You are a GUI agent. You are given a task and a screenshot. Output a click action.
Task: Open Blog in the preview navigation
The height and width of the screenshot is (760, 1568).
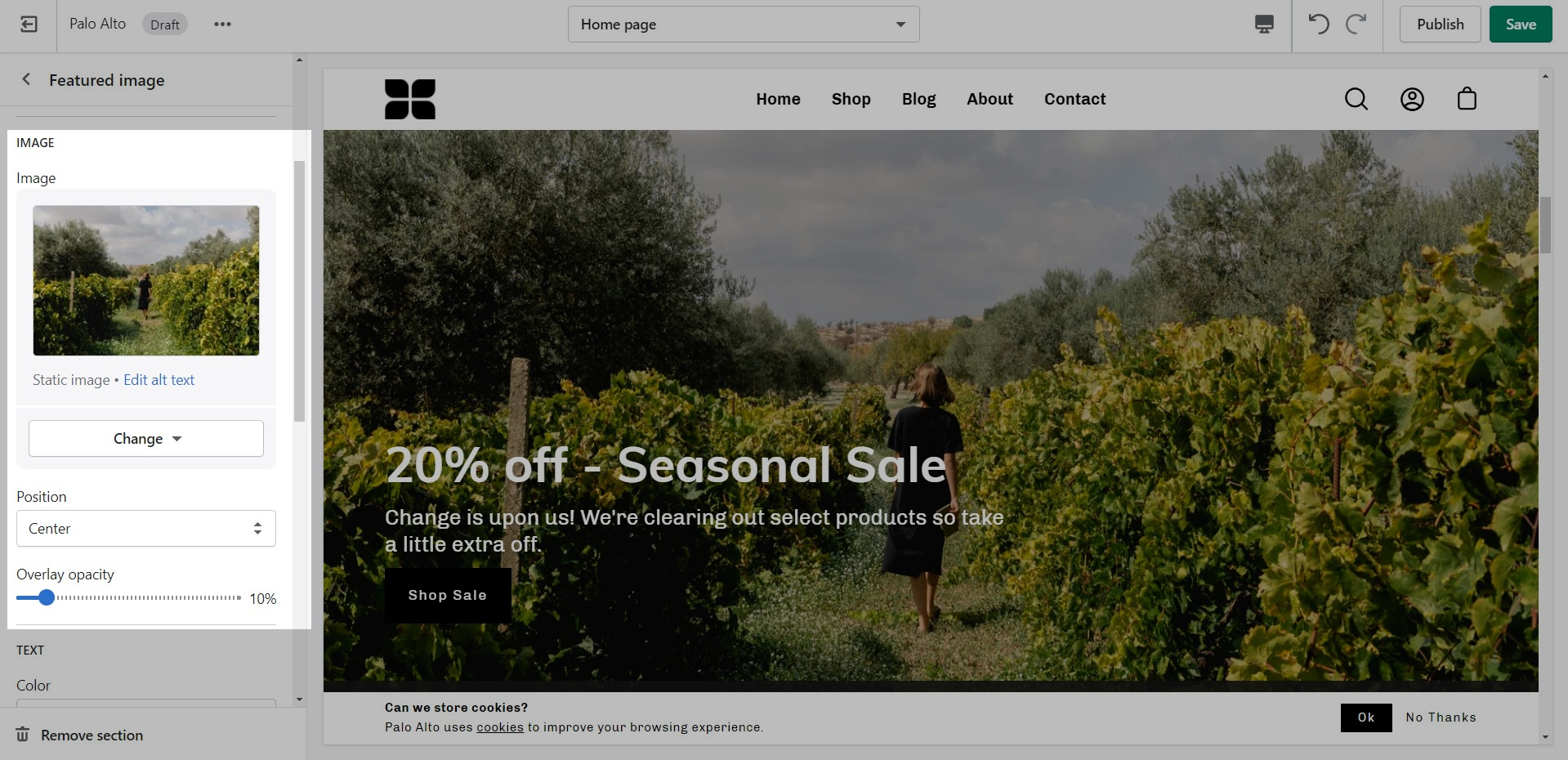(x=918, y=99)
